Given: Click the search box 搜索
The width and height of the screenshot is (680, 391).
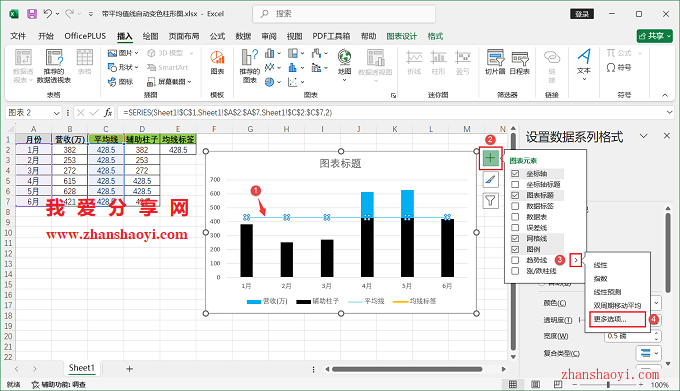Looking at the screenshot, I should [x=344, y=14].
